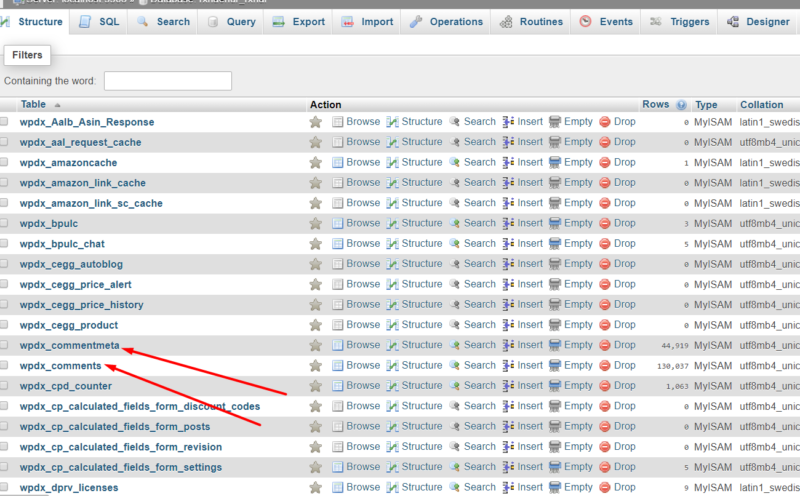
Task: Click the Browse link for wpdx_comments
Action: 363,365
